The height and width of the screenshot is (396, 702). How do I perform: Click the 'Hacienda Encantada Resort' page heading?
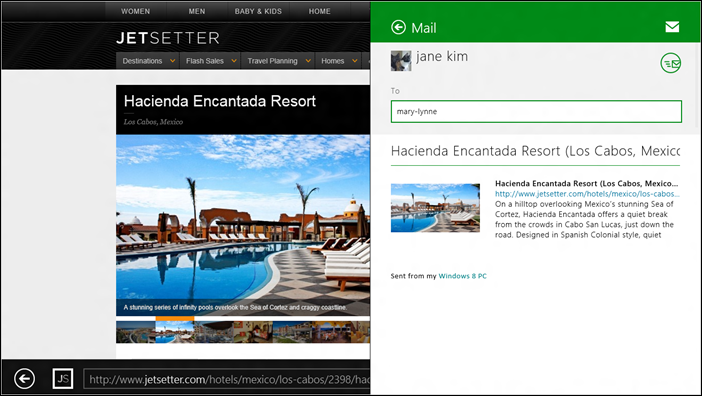click(x=220, y=101)
